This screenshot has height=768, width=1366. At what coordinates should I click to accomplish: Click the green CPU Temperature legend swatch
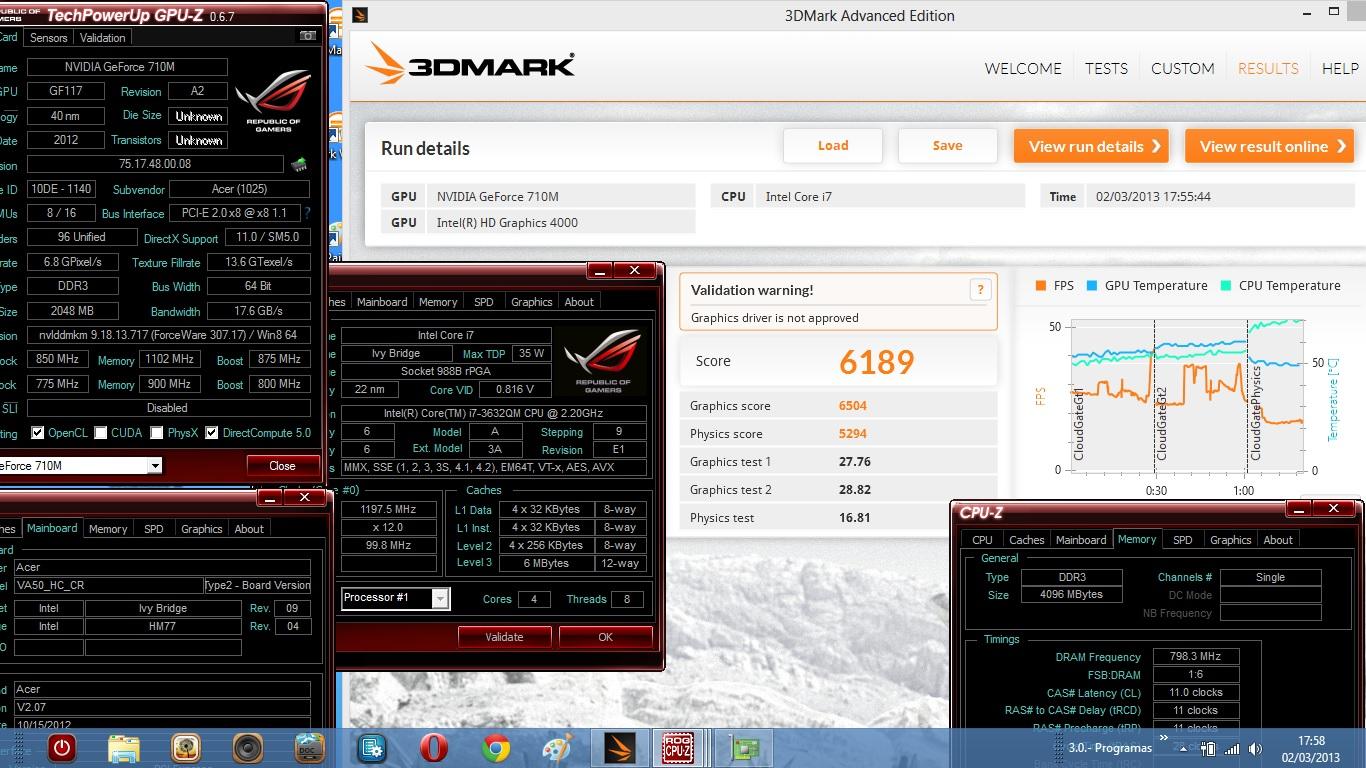(x=1226, y=285)
